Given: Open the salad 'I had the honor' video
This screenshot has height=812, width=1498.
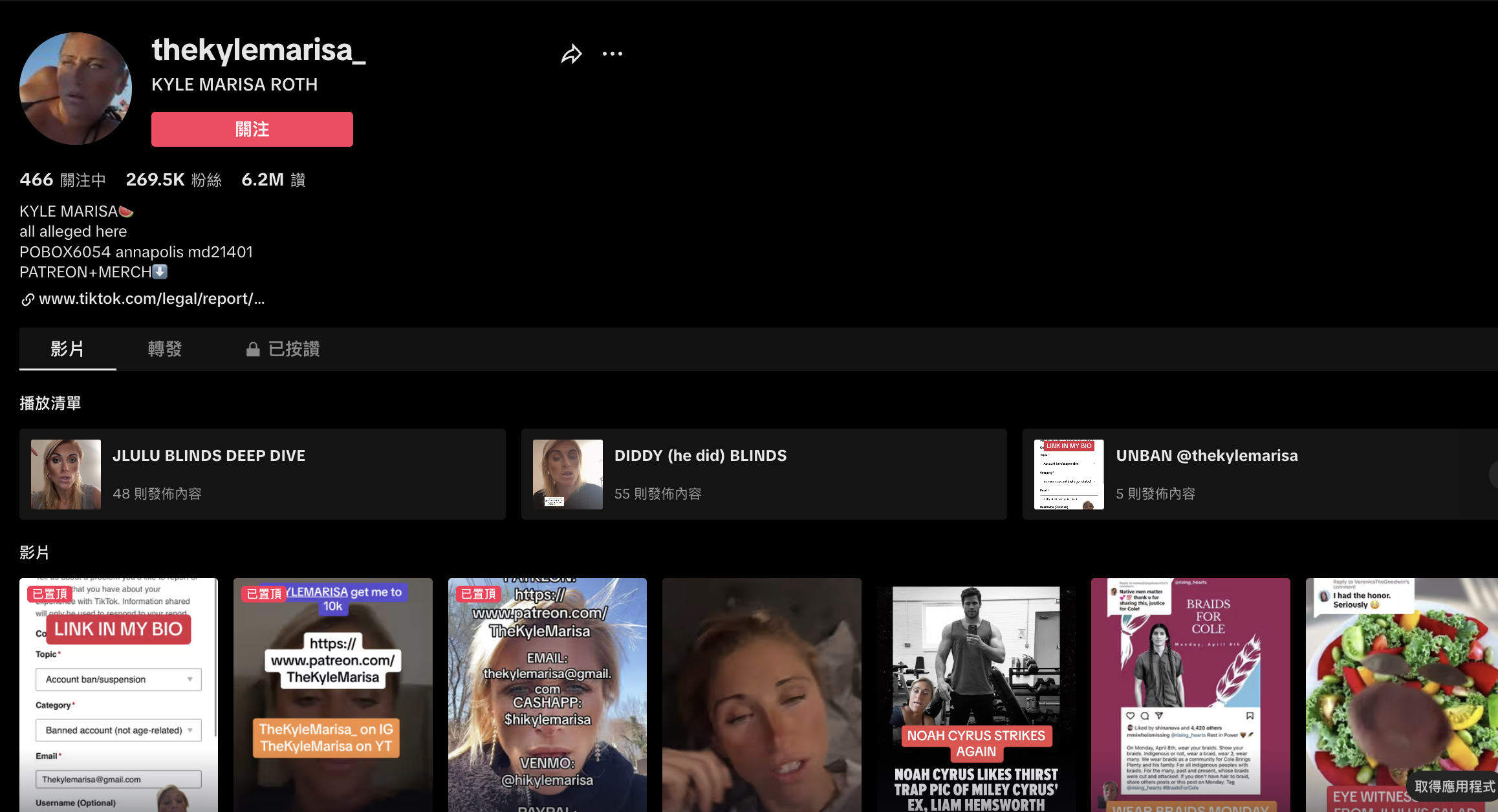Looking at the screenshot, I should point(1402,695).
